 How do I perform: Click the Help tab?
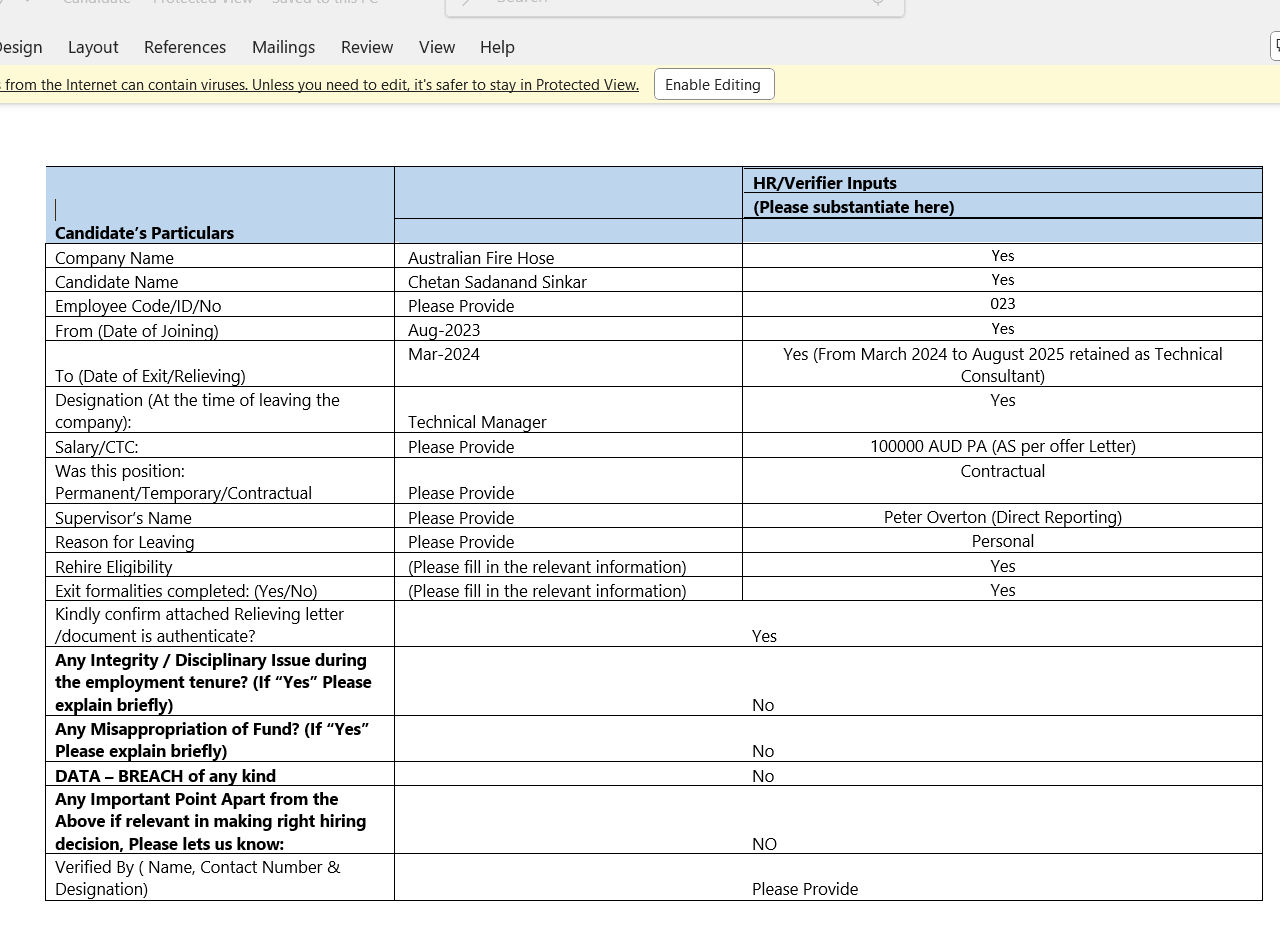pos(497,47)
